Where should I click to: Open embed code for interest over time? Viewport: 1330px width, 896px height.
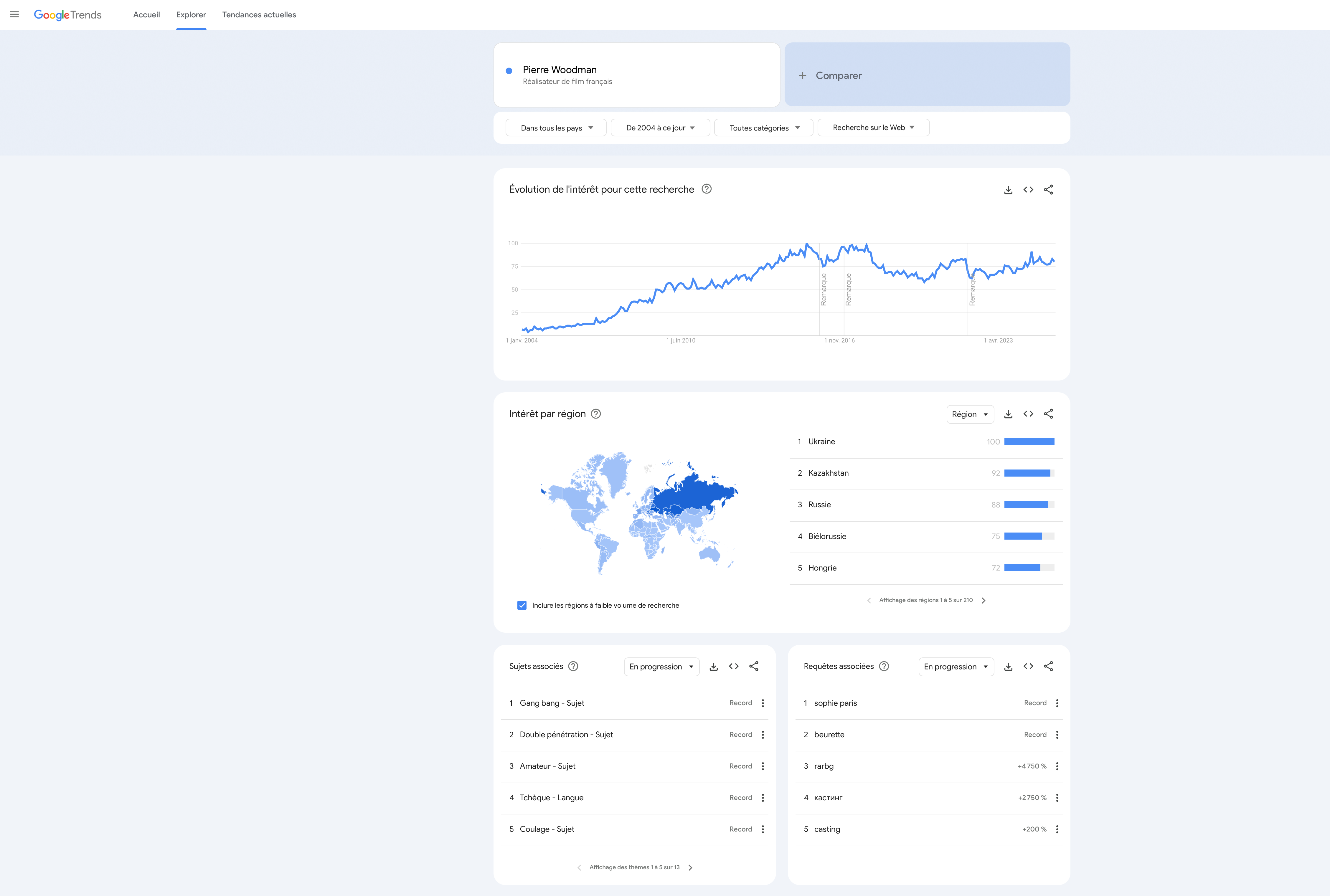pos(1028,190)
